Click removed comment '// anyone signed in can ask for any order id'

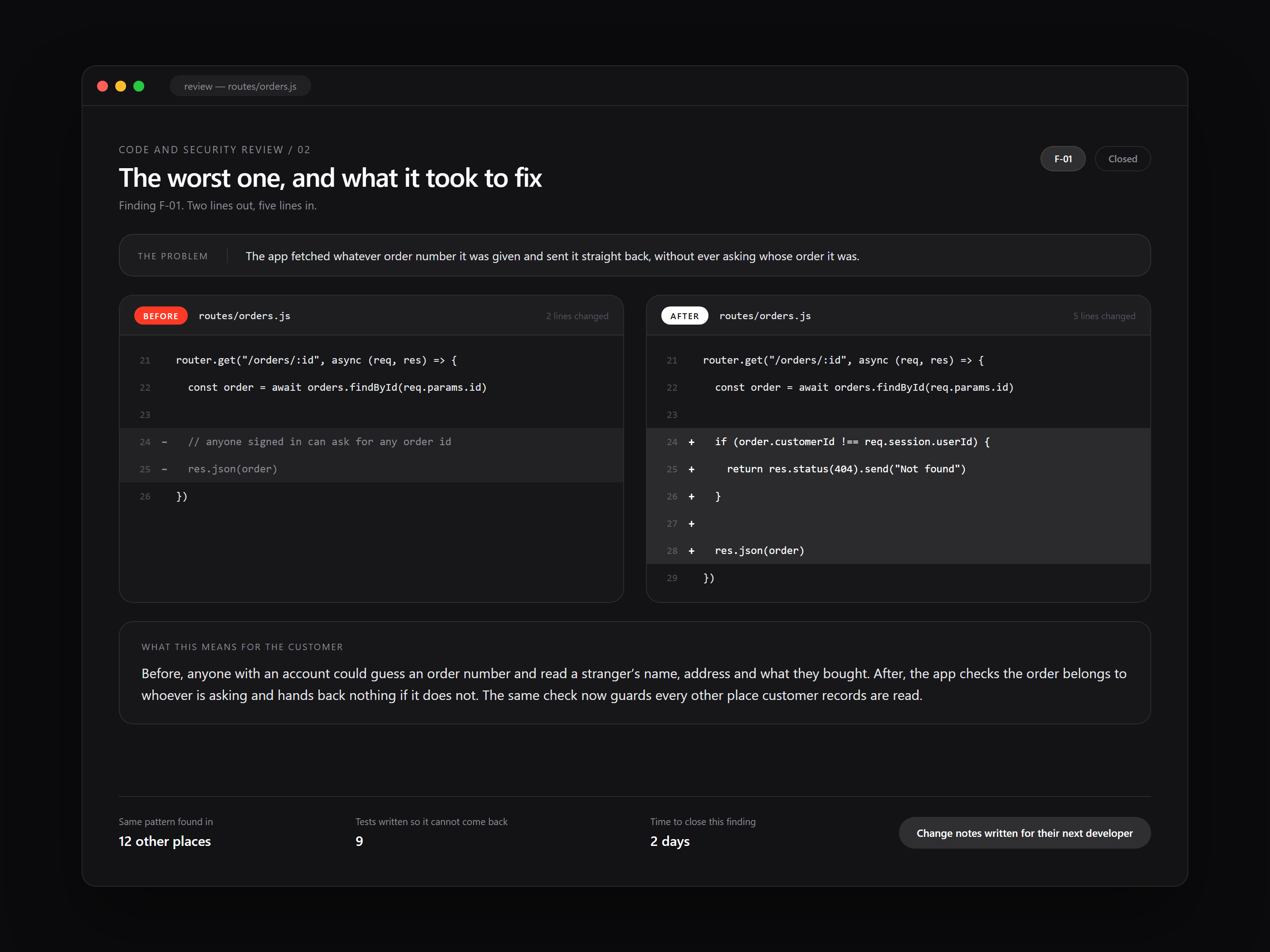[x=320, y=441]
